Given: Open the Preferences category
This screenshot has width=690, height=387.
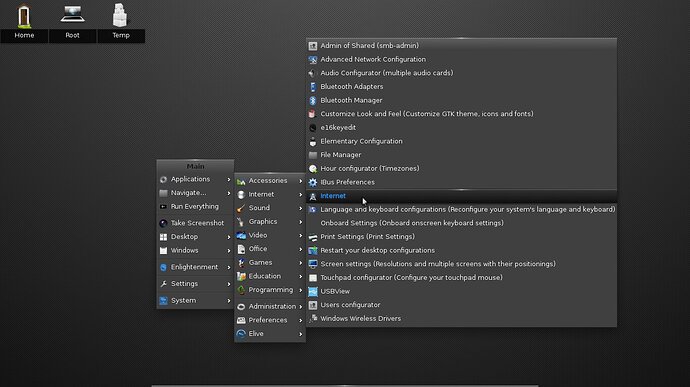Looking at the screenshot, I should point(270,320).
